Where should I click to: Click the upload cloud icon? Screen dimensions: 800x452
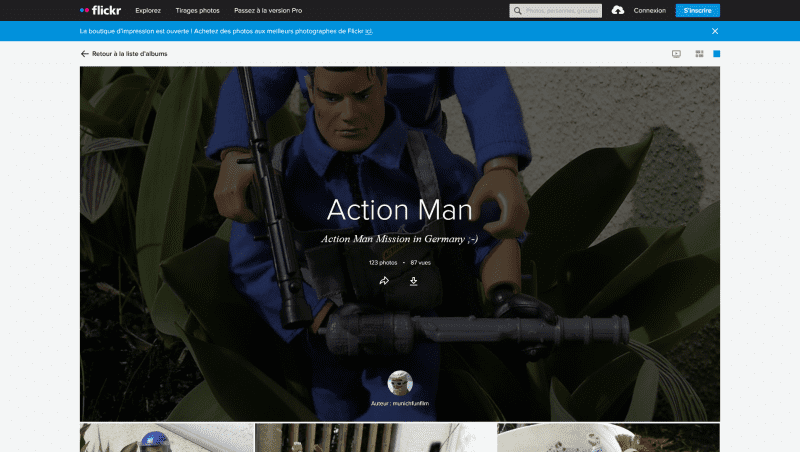pyautogui.click(x=618, y=11)
